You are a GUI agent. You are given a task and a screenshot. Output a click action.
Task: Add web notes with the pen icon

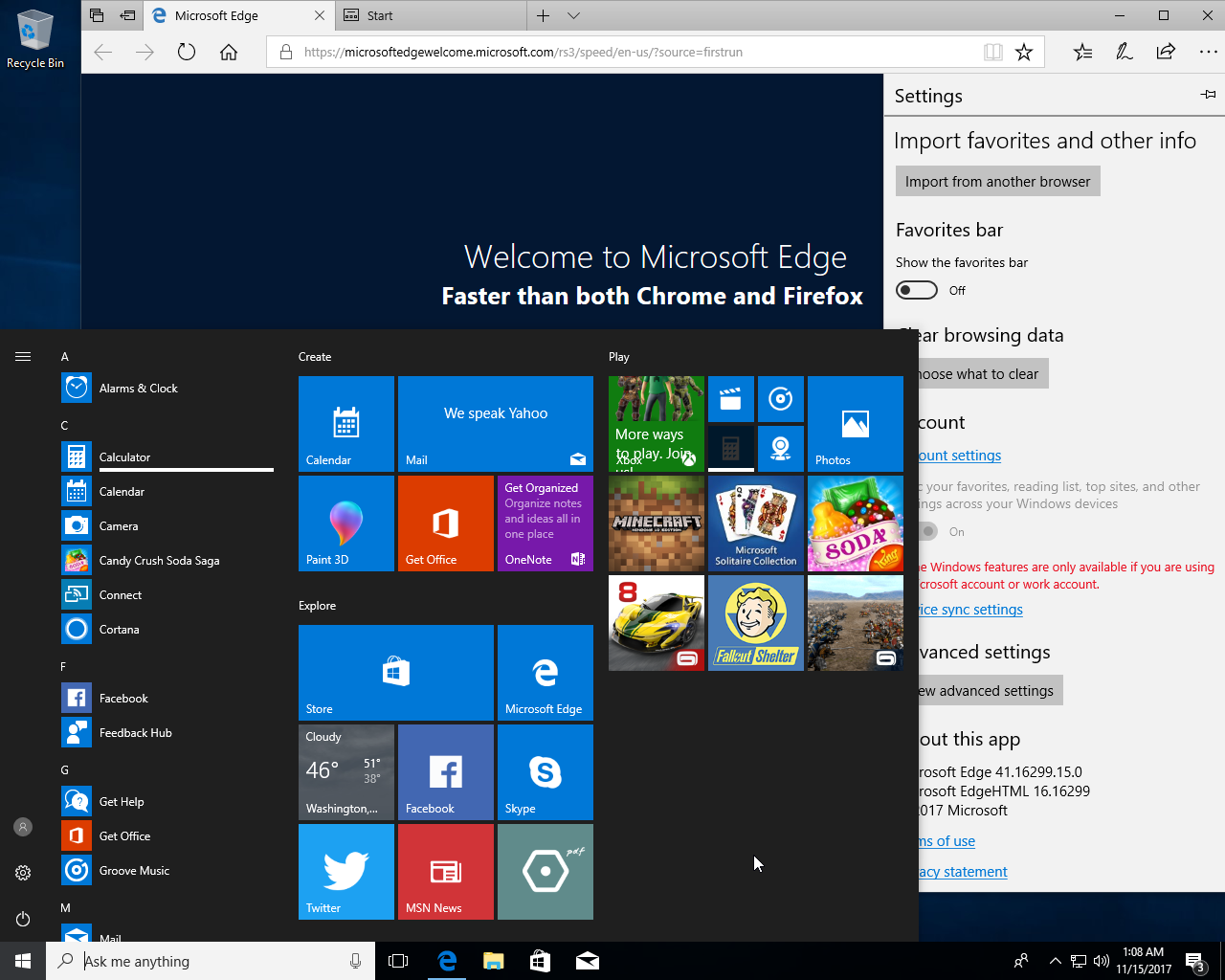1125,52
